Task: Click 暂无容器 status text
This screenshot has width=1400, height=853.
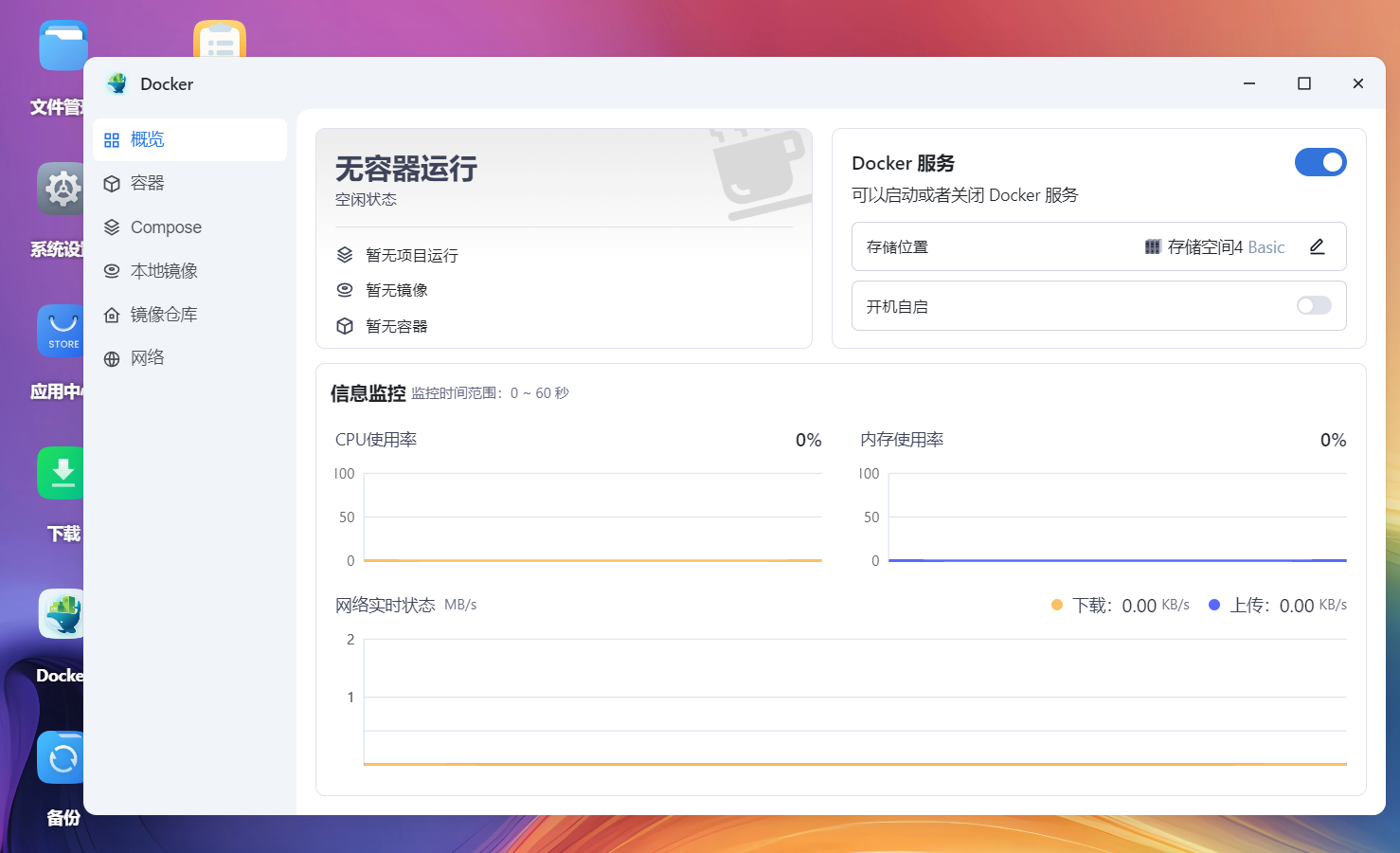Action: click(x=397, y=326)
